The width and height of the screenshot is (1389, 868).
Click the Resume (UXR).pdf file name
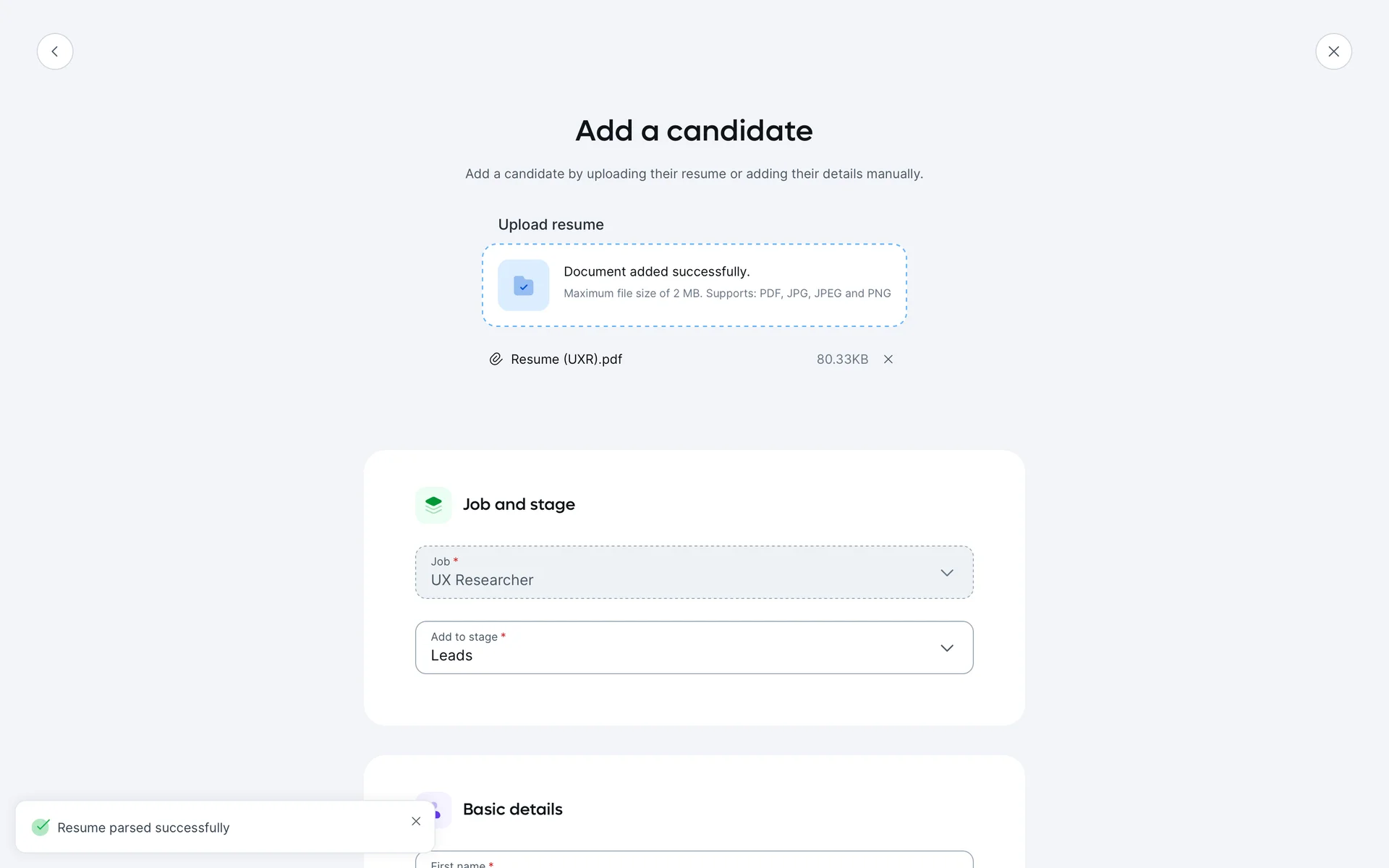click(566, 359)
